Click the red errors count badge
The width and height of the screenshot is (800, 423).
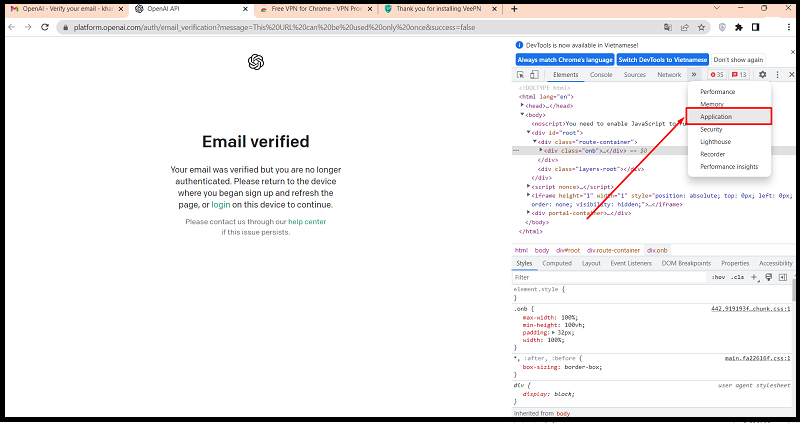pos(716,75)
